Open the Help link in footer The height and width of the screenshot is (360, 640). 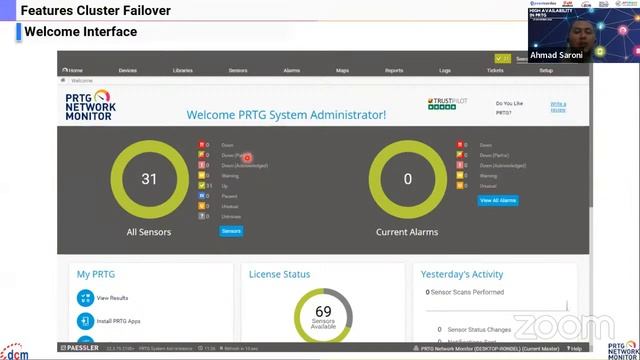(x=574, y=349)
